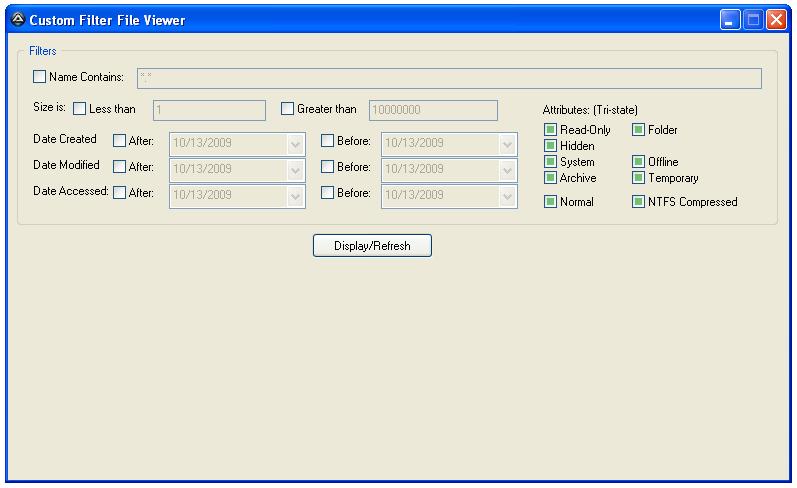Click the app icon in title bar
This screenshot has width=797, height=488.
click(16, 20)
